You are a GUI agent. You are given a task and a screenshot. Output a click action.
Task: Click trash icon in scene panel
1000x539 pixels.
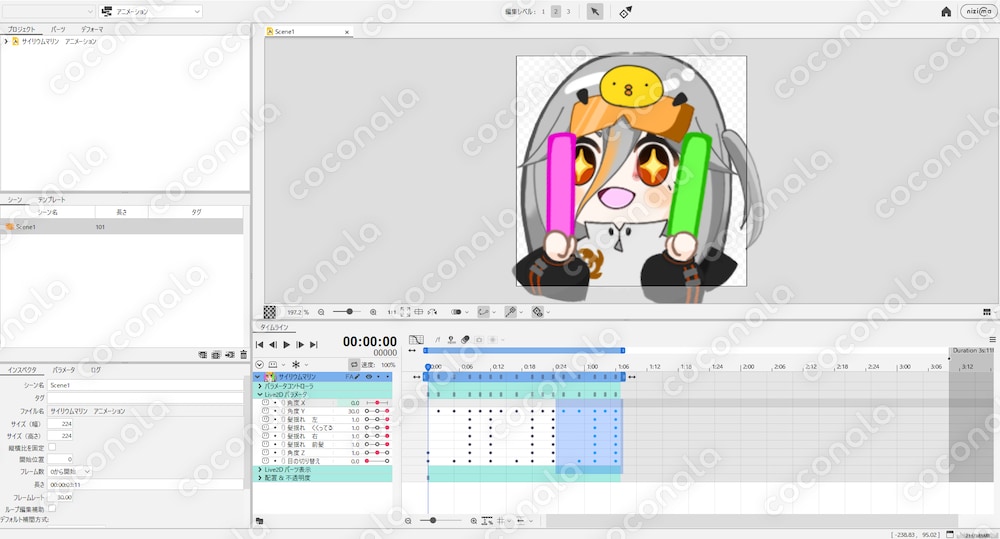coord(244,355)
